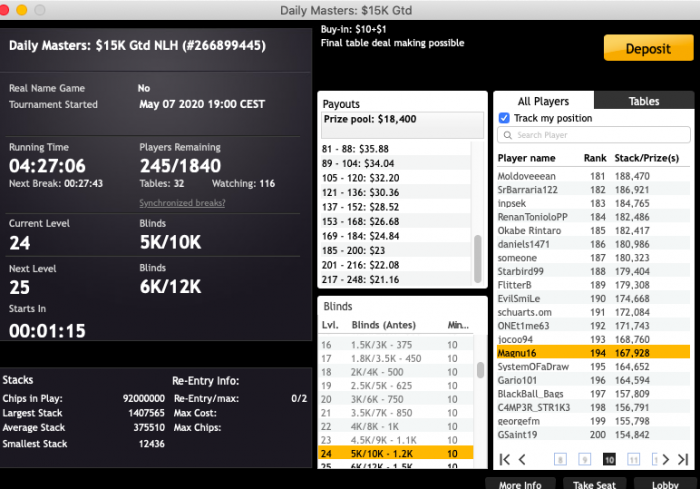
Task: Select blind level 18 row 2K/4K
Action: [x=396, y=372]
